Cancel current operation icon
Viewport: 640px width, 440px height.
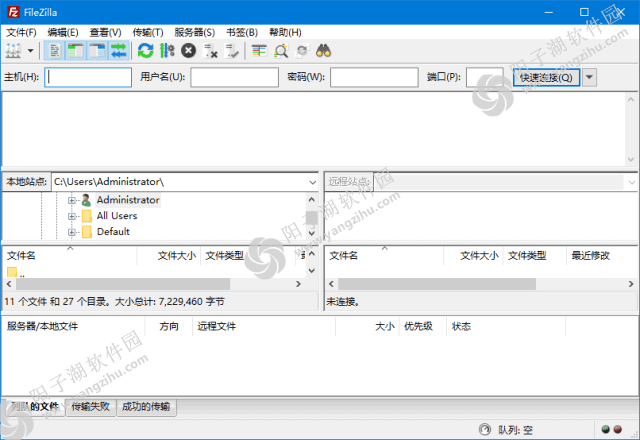pos(189,51)
